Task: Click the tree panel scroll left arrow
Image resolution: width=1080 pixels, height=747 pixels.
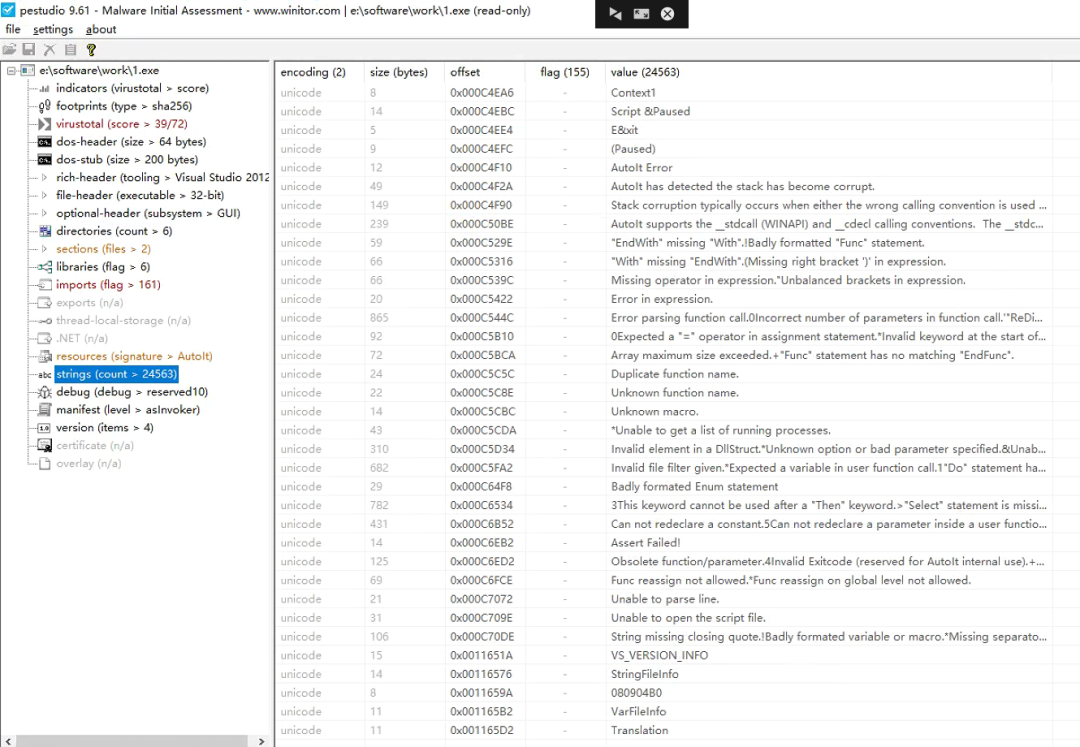Action: pos(8,741)
